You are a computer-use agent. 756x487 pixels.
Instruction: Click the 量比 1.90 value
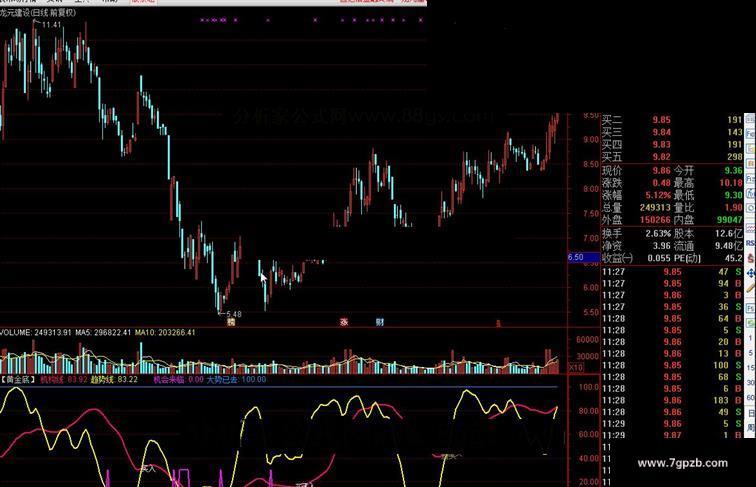point(733,207)
